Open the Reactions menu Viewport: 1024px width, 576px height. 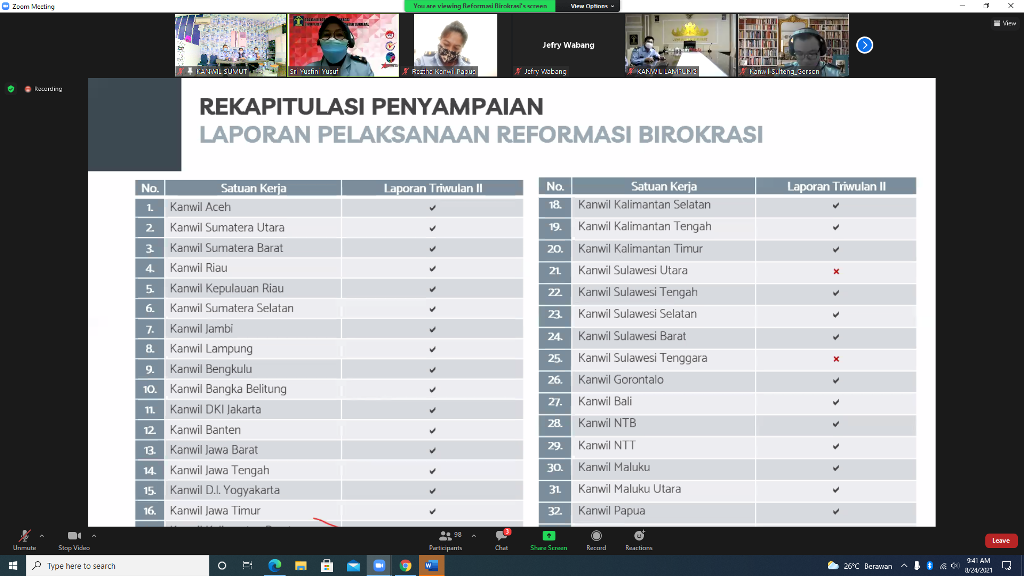(x=639, y=537)
